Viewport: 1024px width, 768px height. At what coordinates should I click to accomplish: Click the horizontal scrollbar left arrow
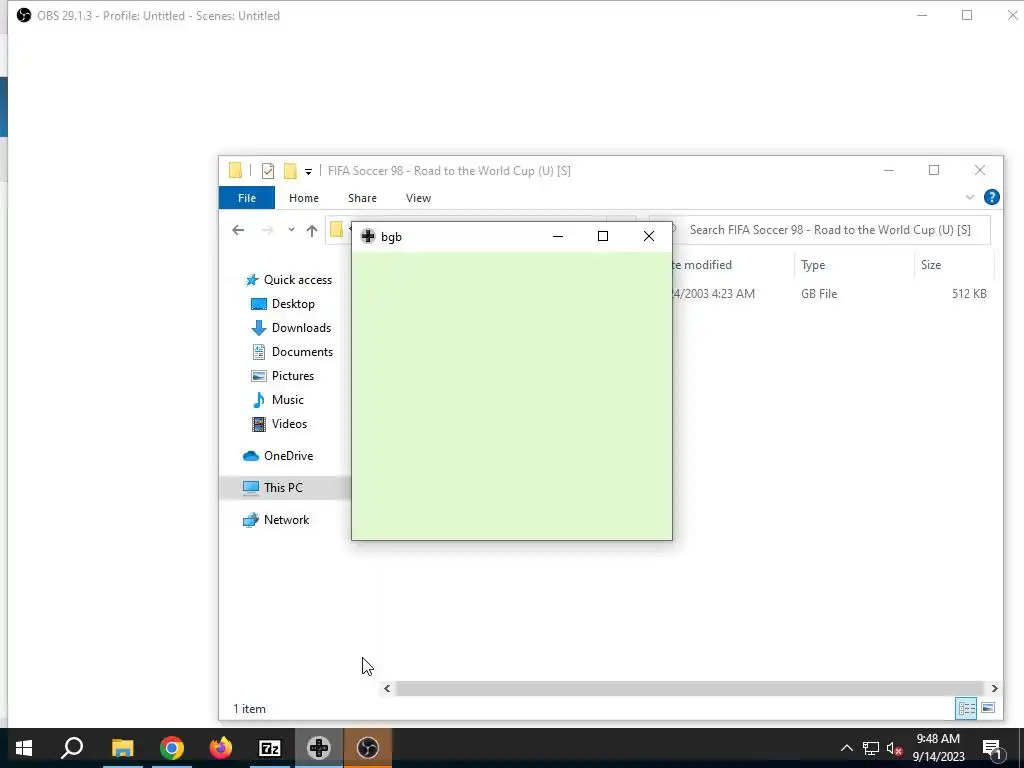[387, 688]
